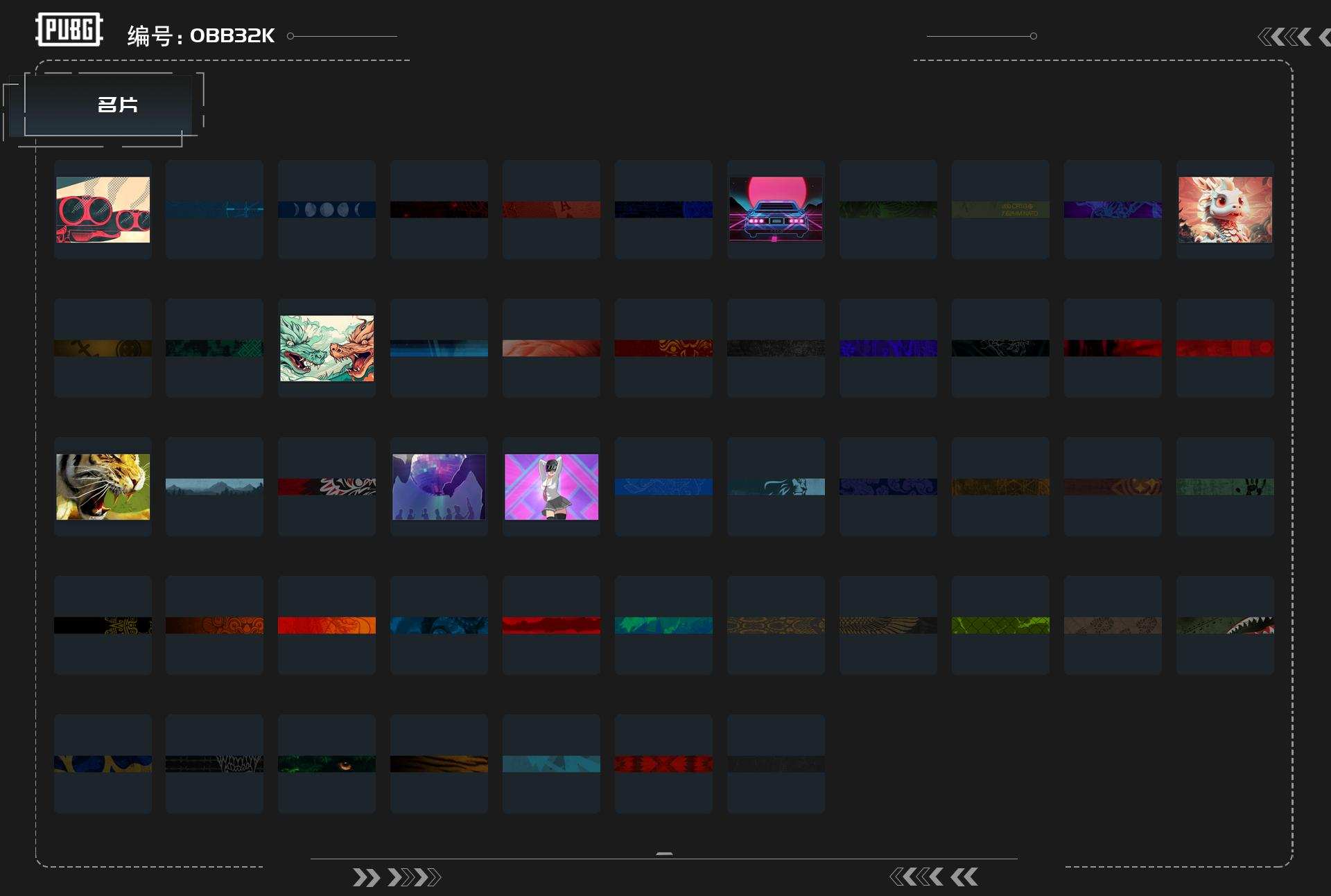Click the 编号 OBB32K label
Viewport: 1331px width, 896px height.
point(201,35)
